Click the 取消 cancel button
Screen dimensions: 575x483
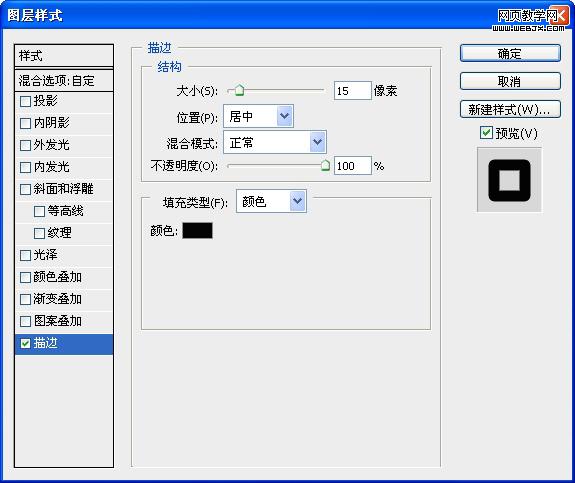point(510,81)
